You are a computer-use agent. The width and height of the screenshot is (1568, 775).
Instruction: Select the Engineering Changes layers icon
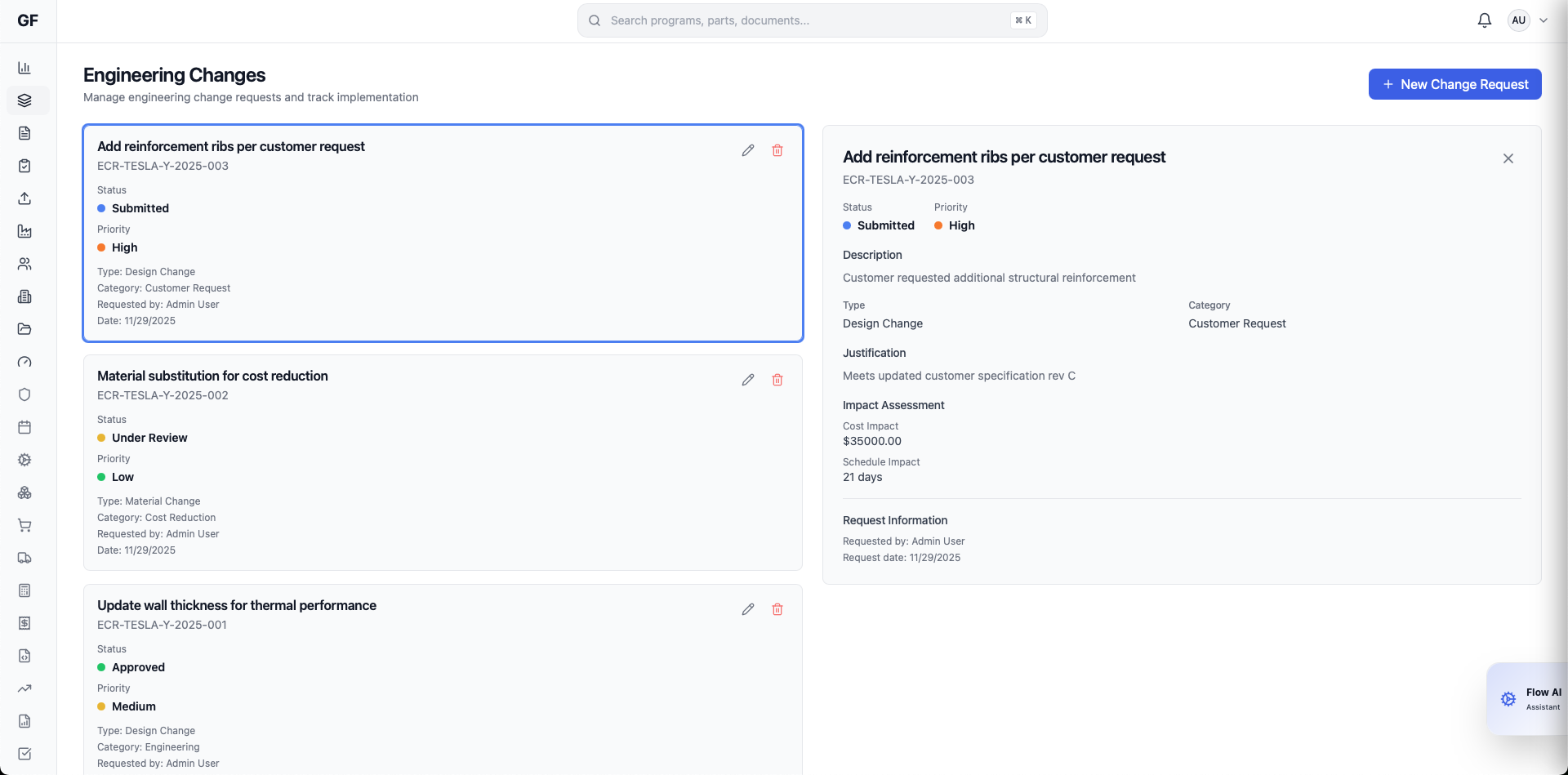[x=24, y=100]
